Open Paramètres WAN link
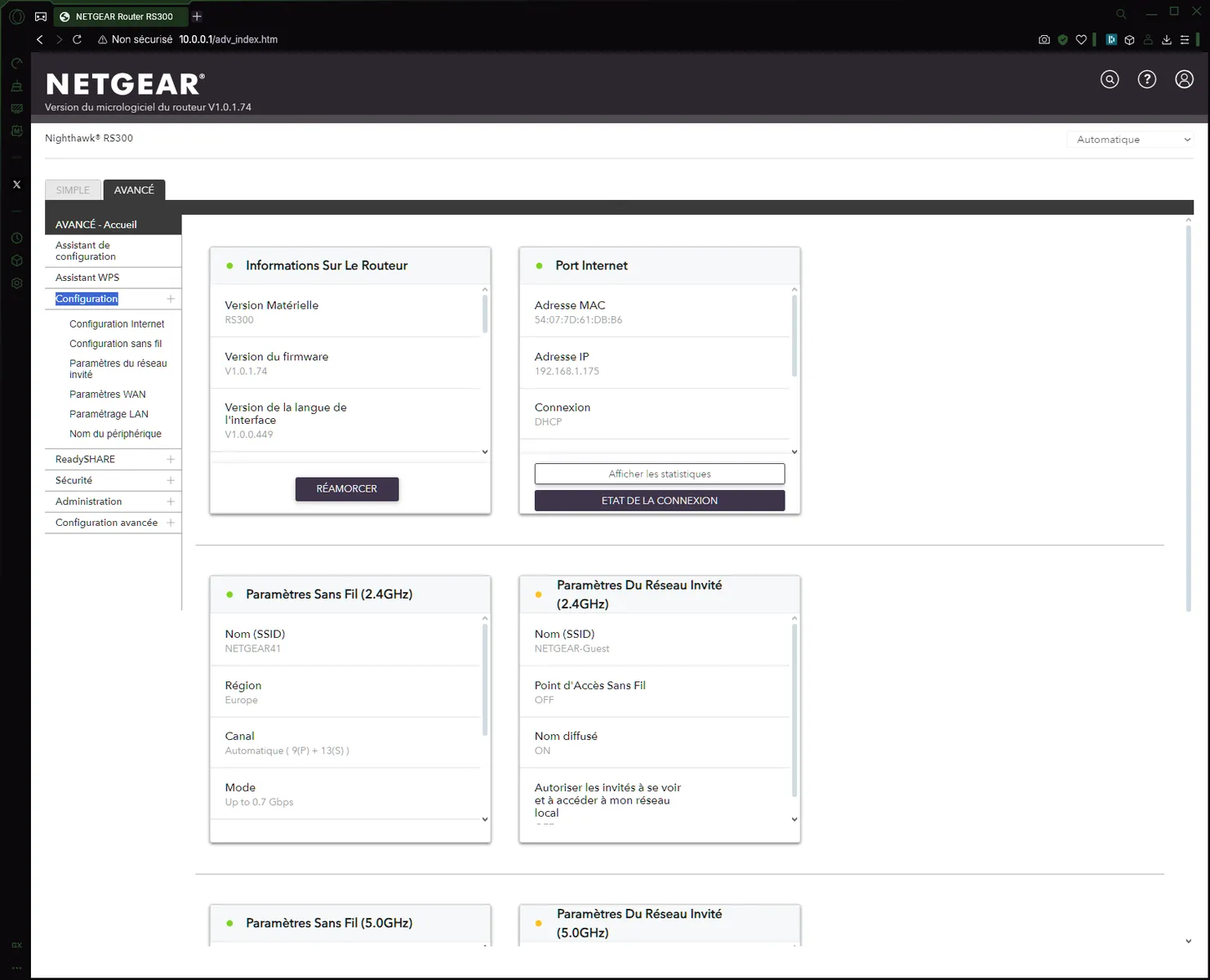 [x=108, y=394]
